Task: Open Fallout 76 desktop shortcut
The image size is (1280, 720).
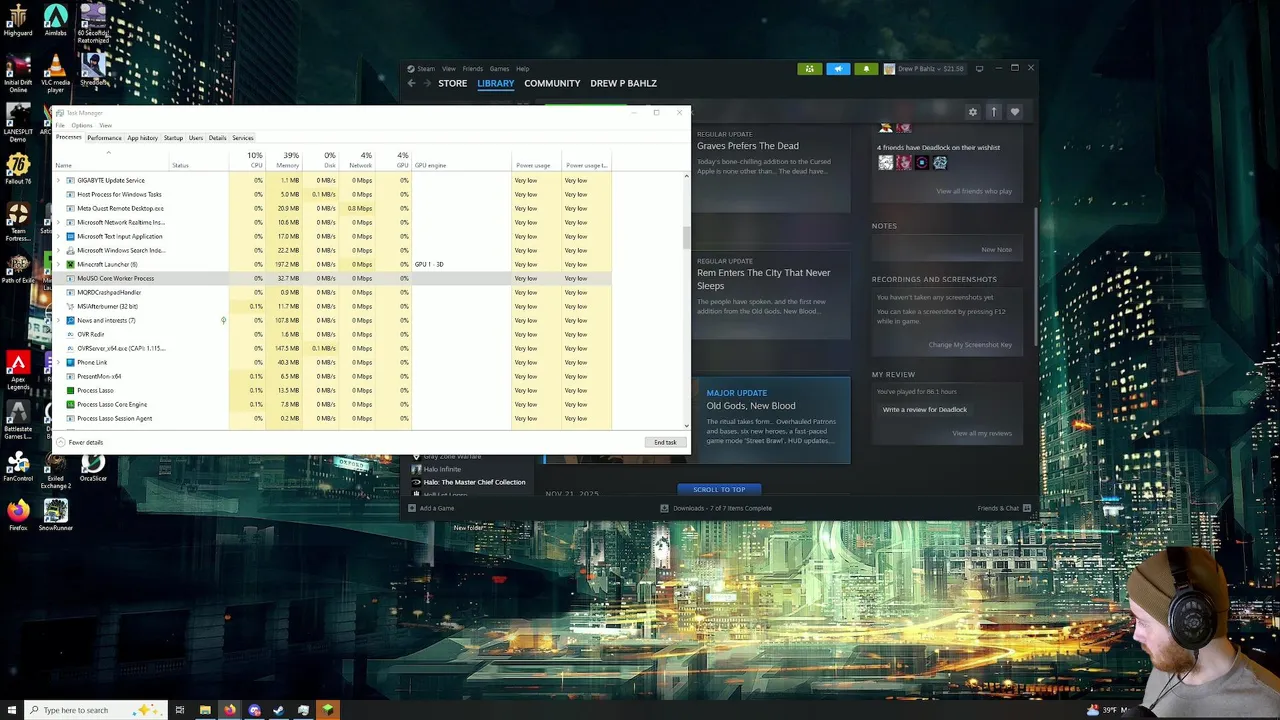Action: 18,167
